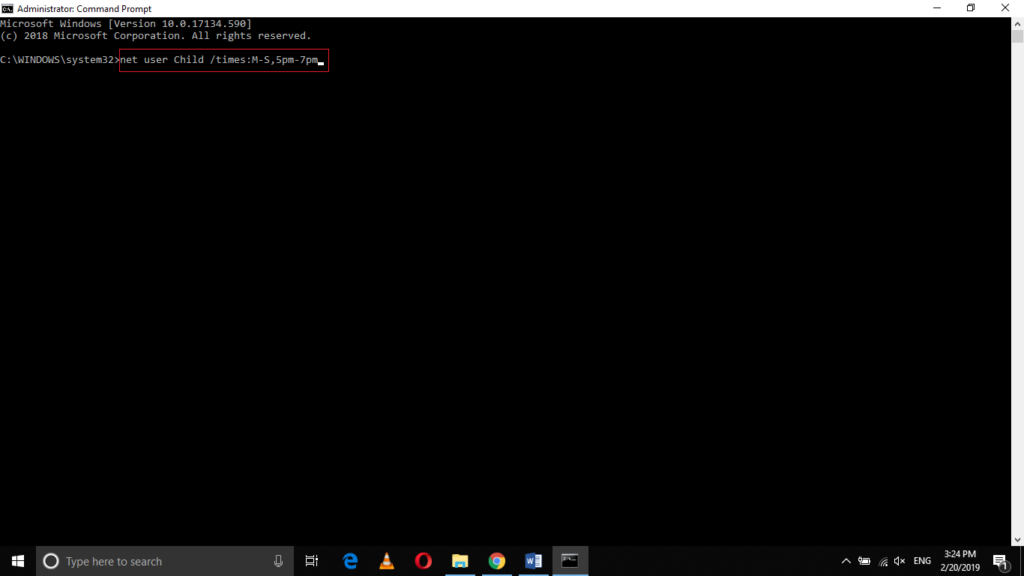Close the Command Prompt window
Viewport: 1024px width, 576px height.
(x=1005, y=8)
